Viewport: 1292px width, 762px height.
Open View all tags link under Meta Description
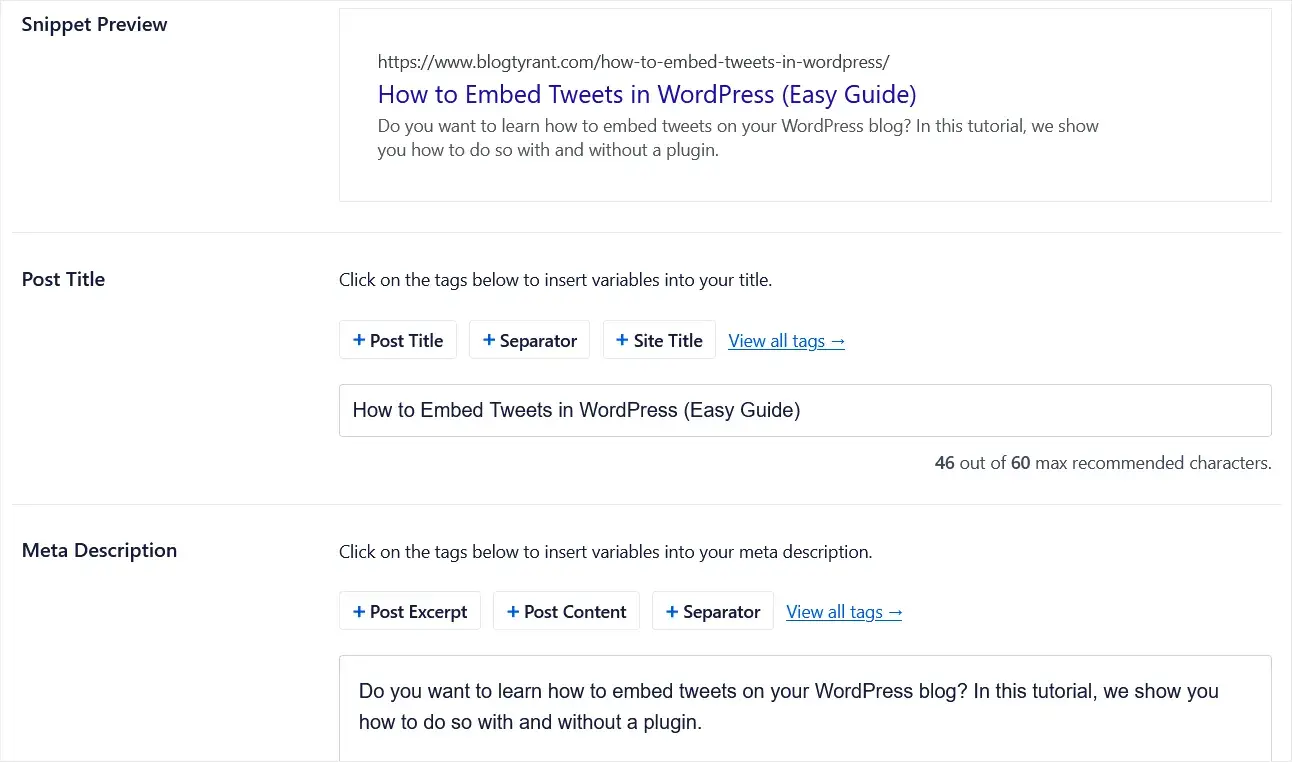(x=844, y=612)
